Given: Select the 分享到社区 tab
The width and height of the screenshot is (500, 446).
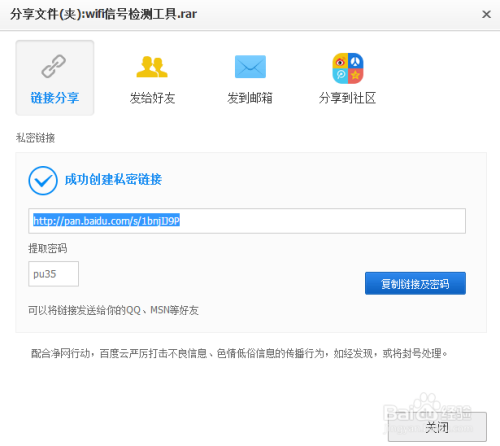Looking at the screenshot, I should pyautogui.click(x=347, y=78).
